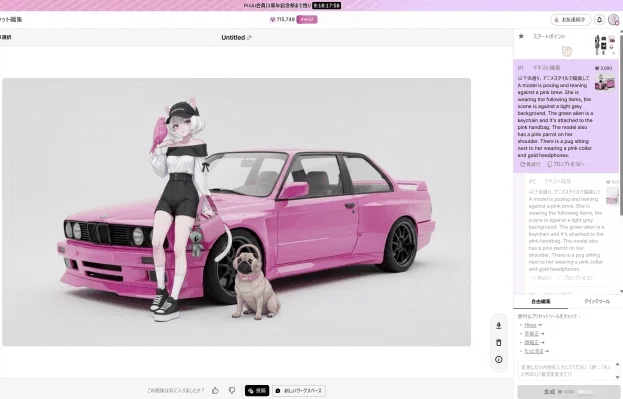This screenshot has width=623, height=399.
Task: Click the credits icon beside 715,749
Action: pos(273,19)
